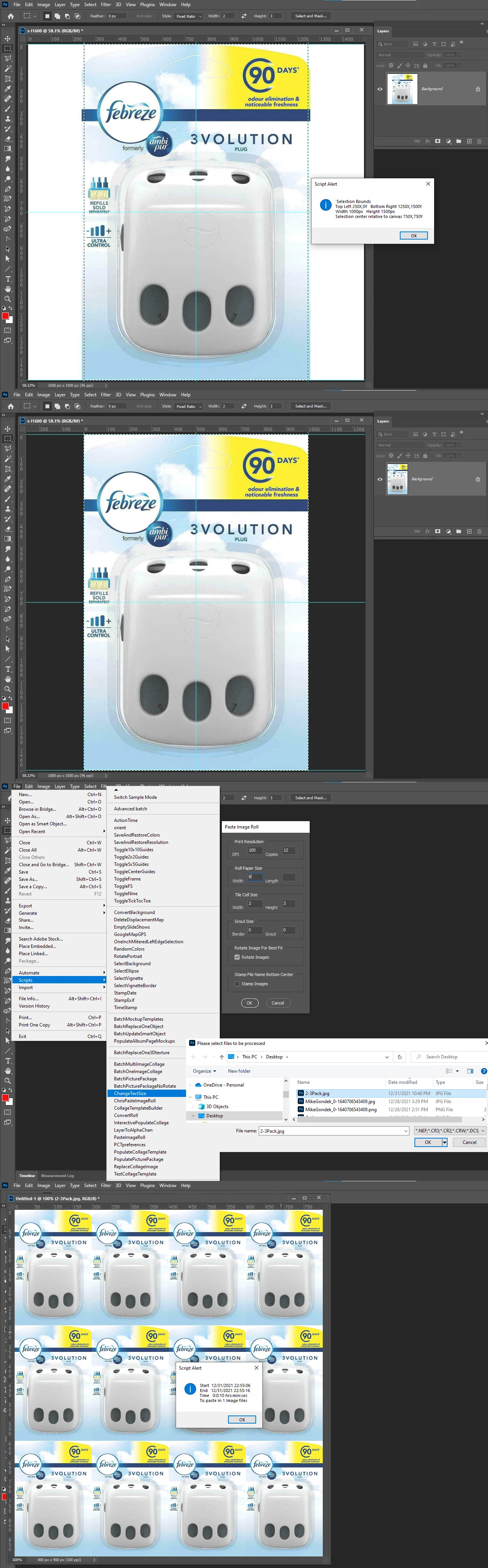Toggle layer filtering switch in top Layers panel
Image resolution: width=488 pixels, height=1568 pixels.
[462, 43]
